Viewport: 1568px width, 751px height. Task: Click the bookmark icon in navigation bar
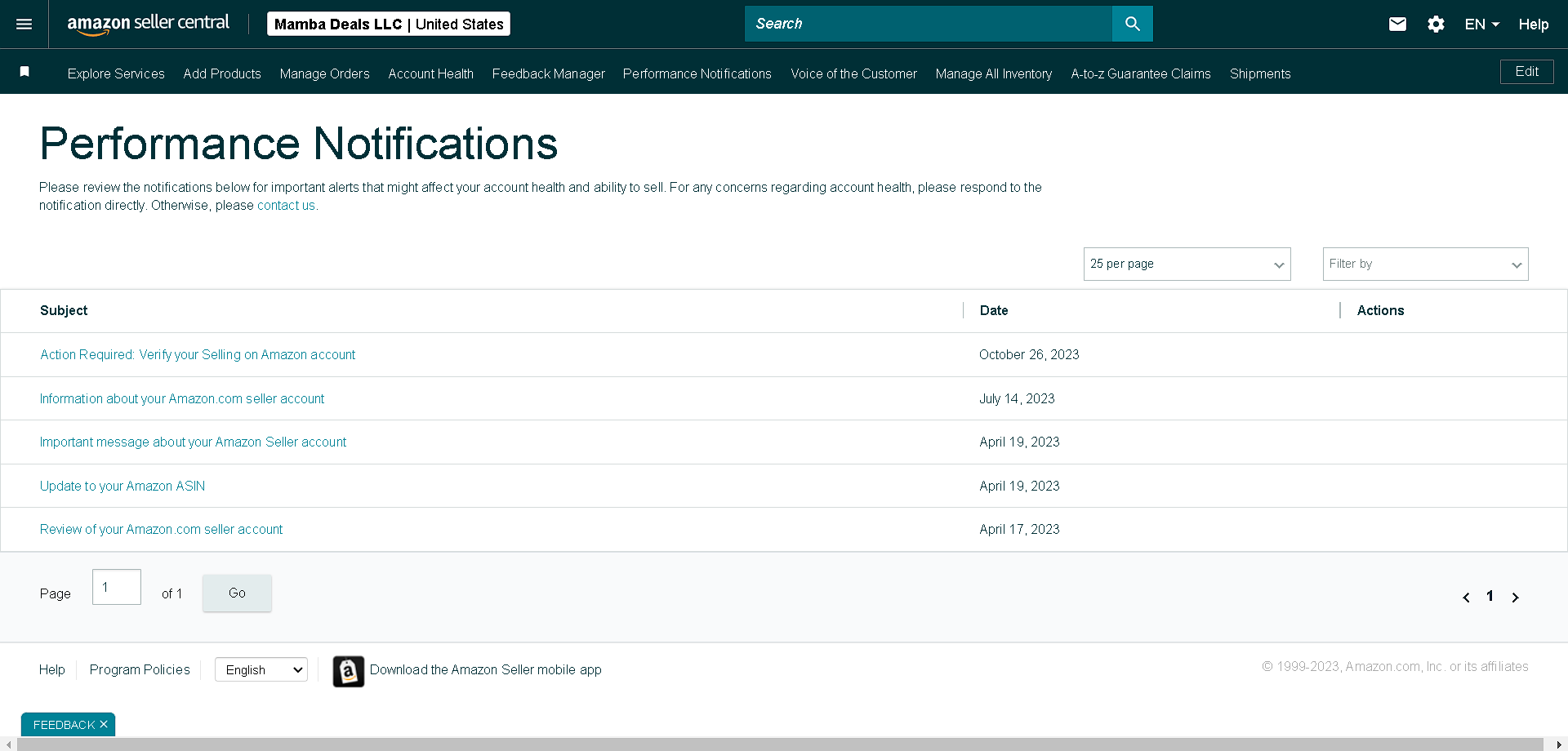[24, 72]
